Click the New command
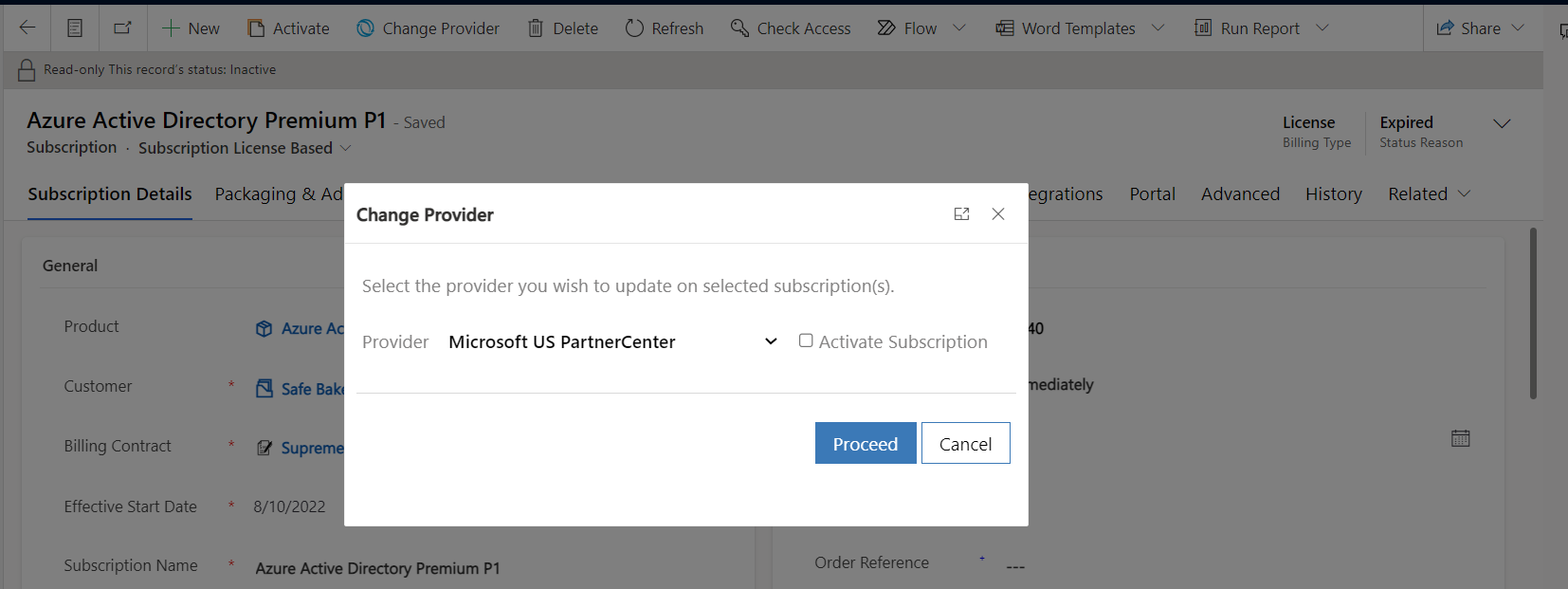This screenshot has width=1568, height=589. tap(191, 28)
